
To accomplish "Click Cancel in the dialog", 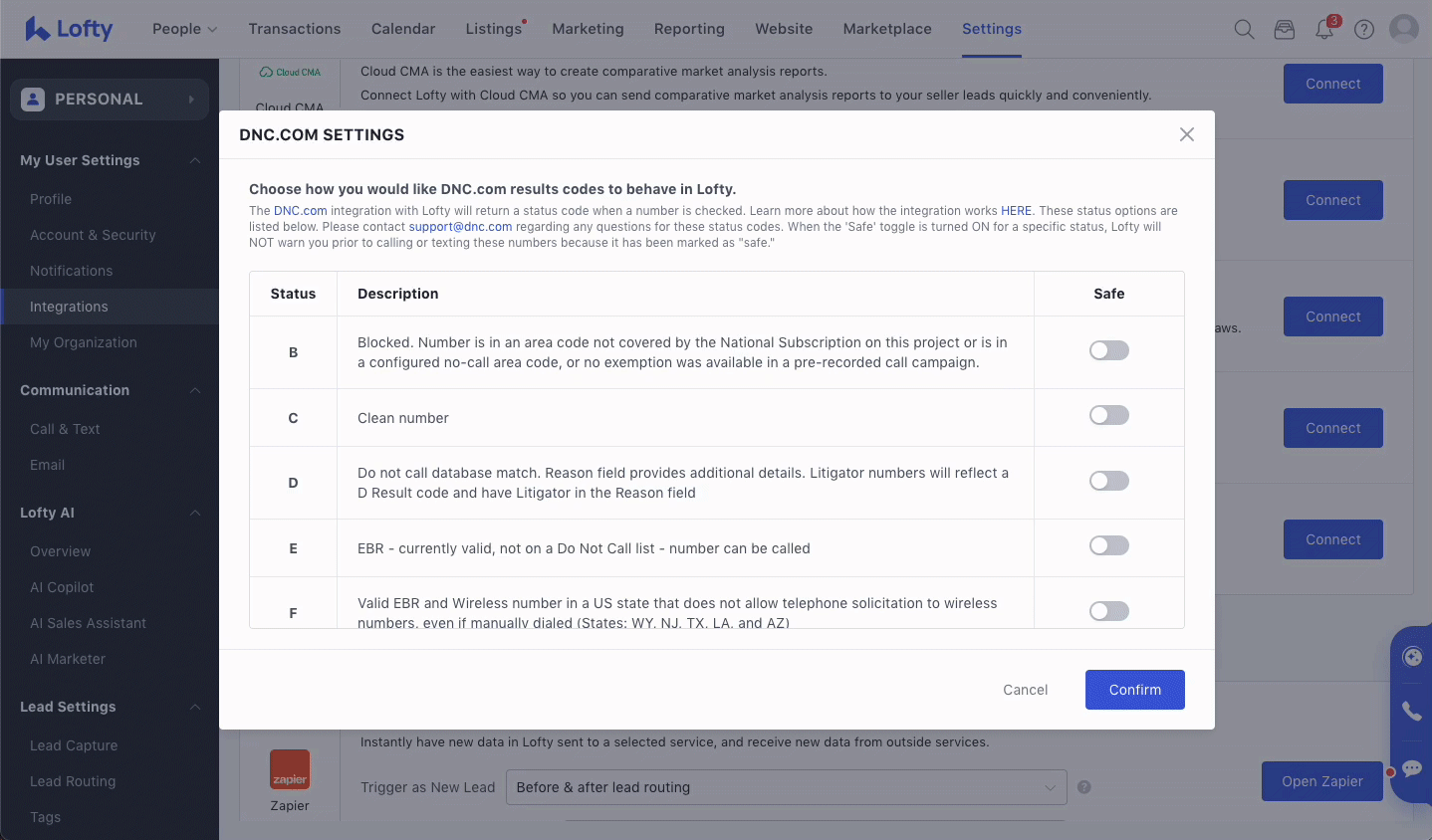I will point(1025,690).
